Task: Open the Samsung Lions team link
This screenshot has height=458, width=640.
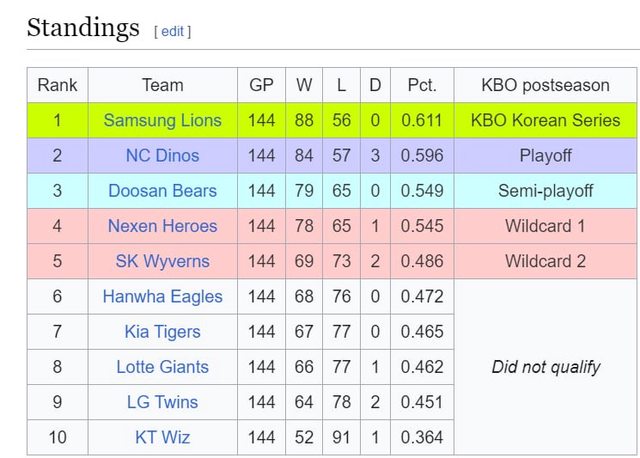Action: click(x=162, y=120)
